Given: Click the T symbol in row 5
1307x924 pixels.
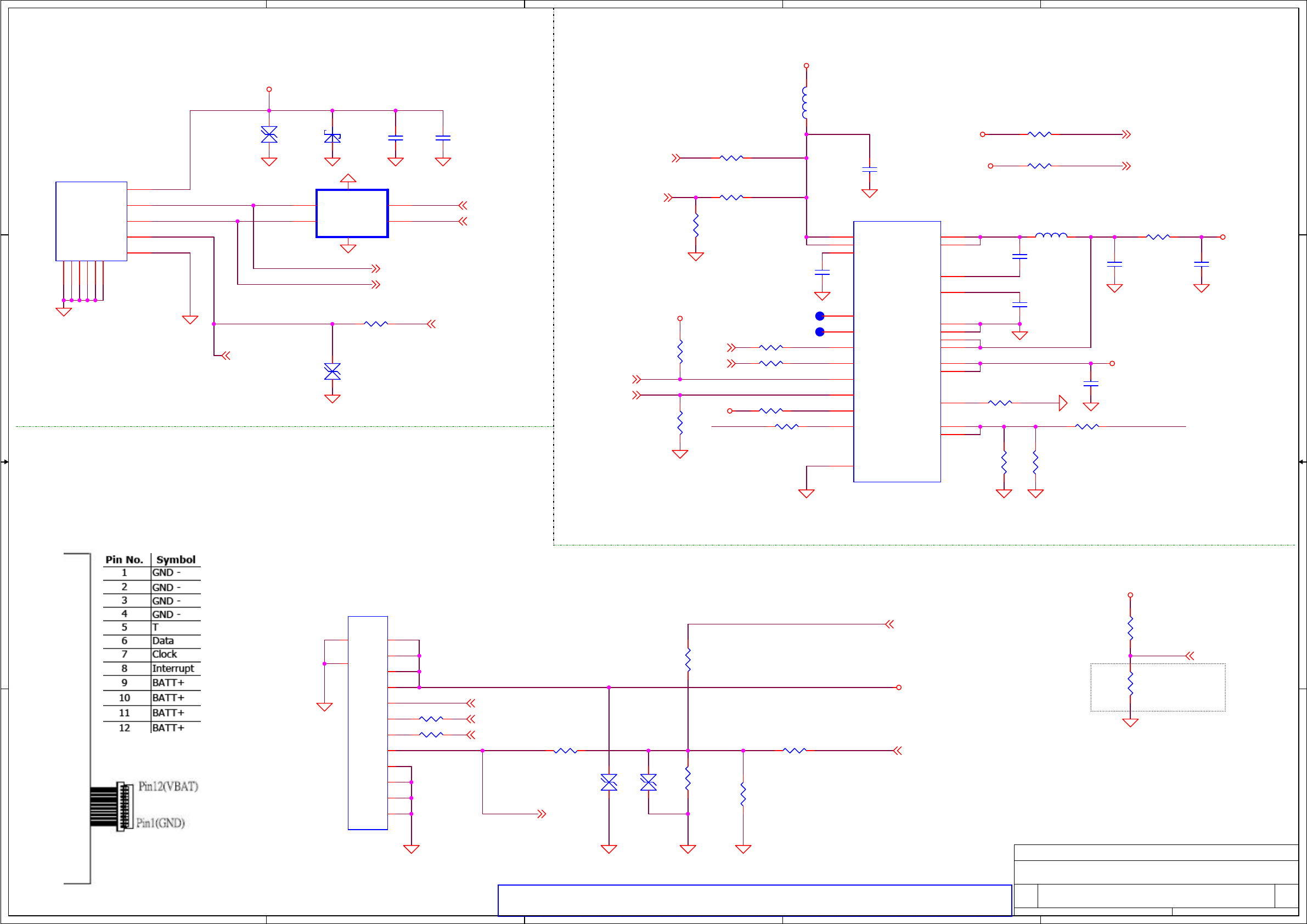Looking at the screenshot, I should pyautogui.click(x=155, y=627).
